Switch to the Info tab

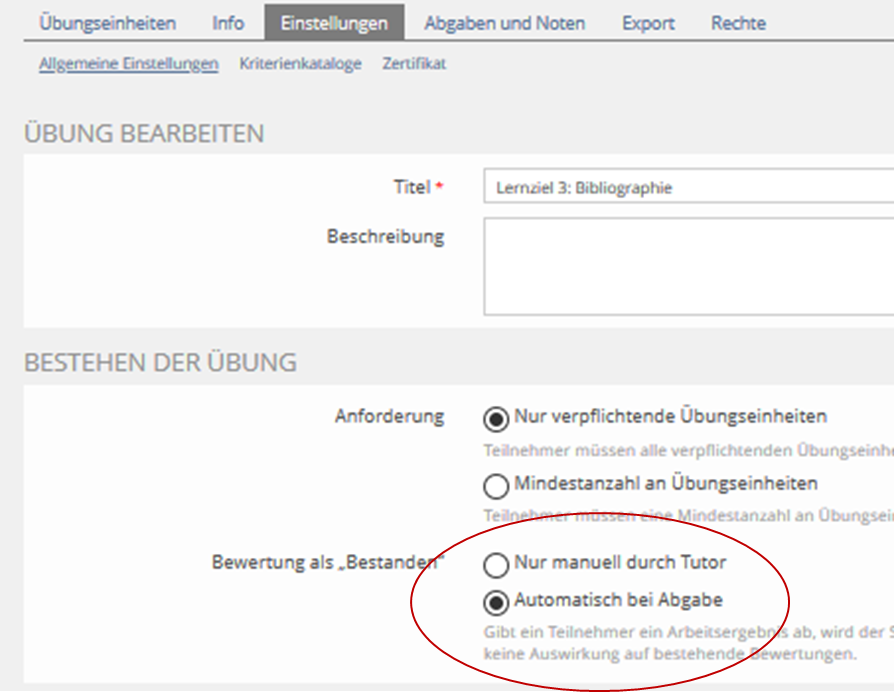click(x=228, y=23)
